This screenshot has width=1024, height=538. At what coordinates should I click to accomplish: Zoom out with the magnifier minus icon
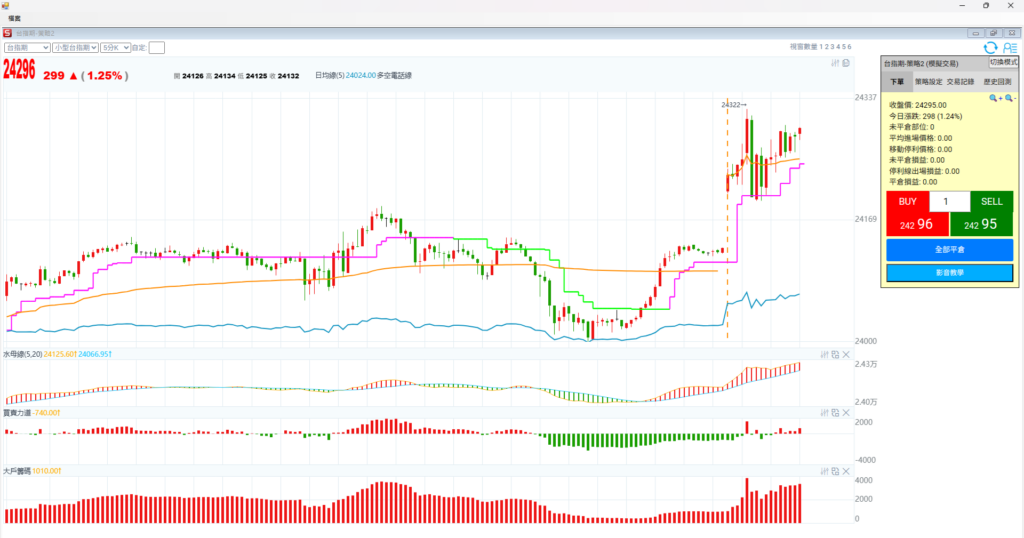(1010, 98)
